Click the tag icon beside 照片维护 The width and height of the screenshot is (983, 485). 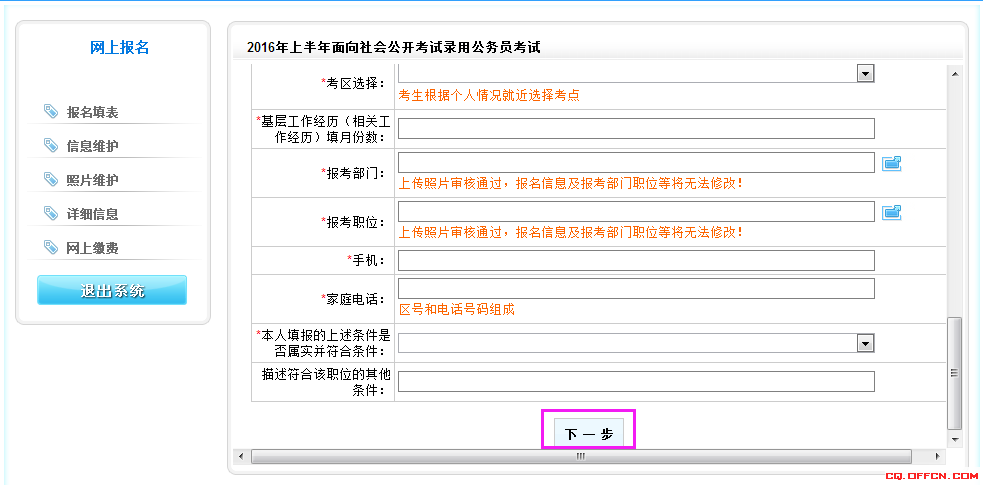(51, 179)
